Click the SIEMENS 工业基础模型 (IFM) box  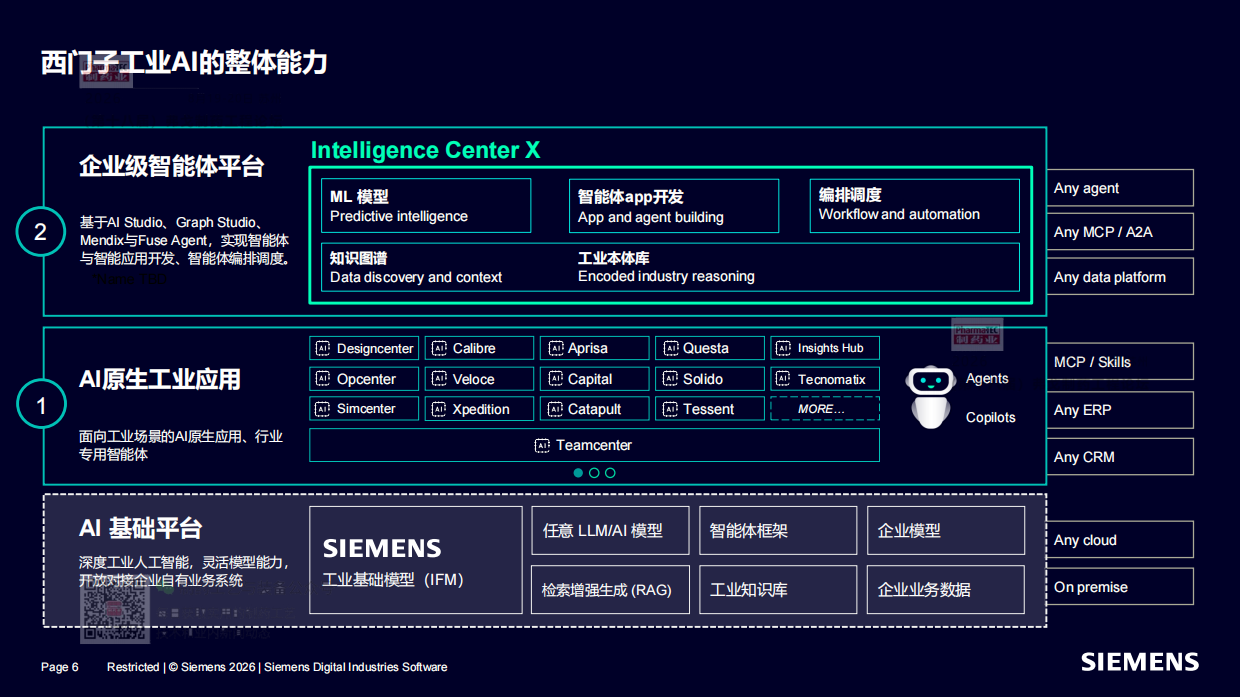click(416, 560)
